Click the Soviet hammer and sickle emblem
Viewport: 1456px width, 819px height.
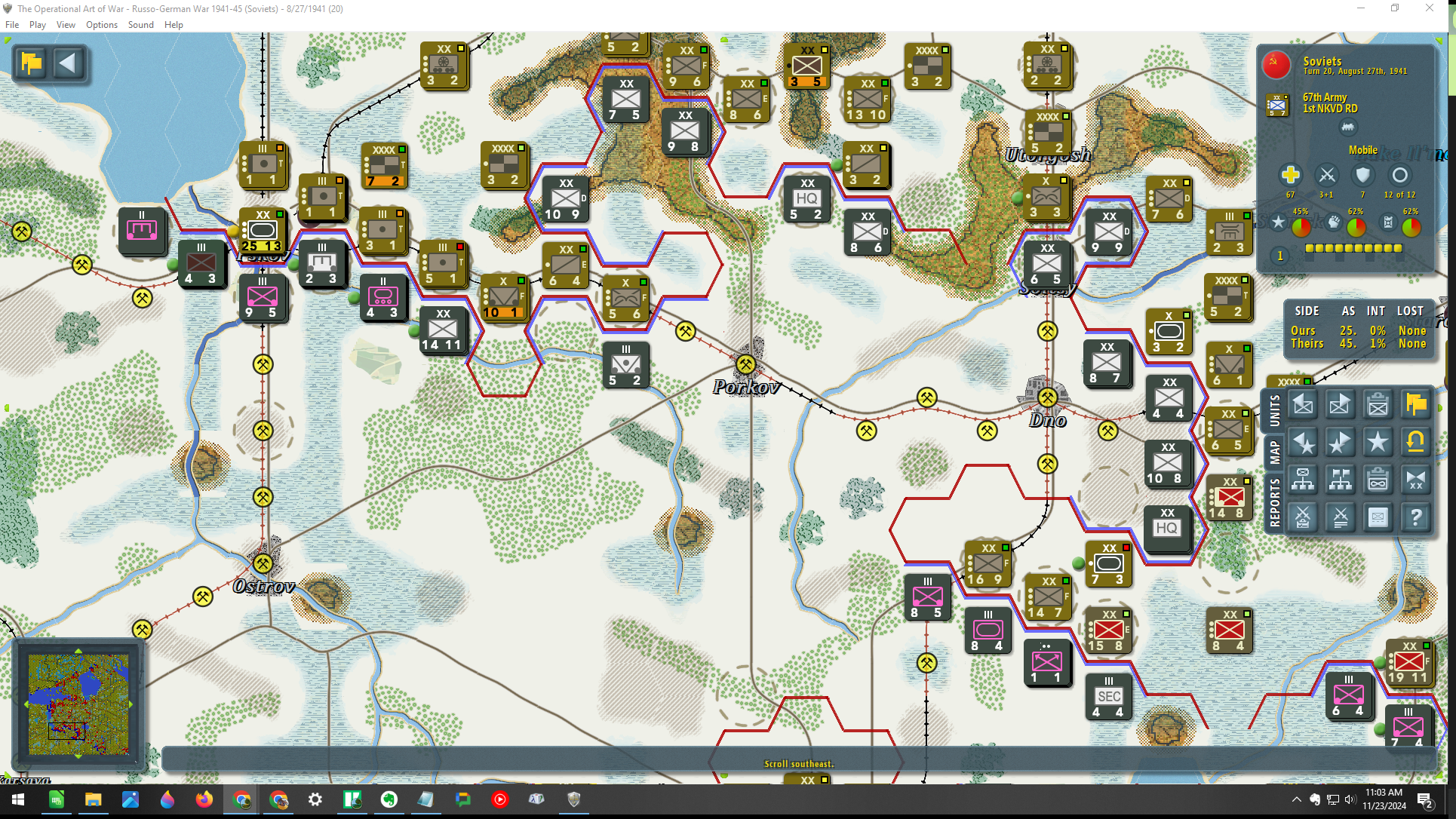pos(1276,65)
